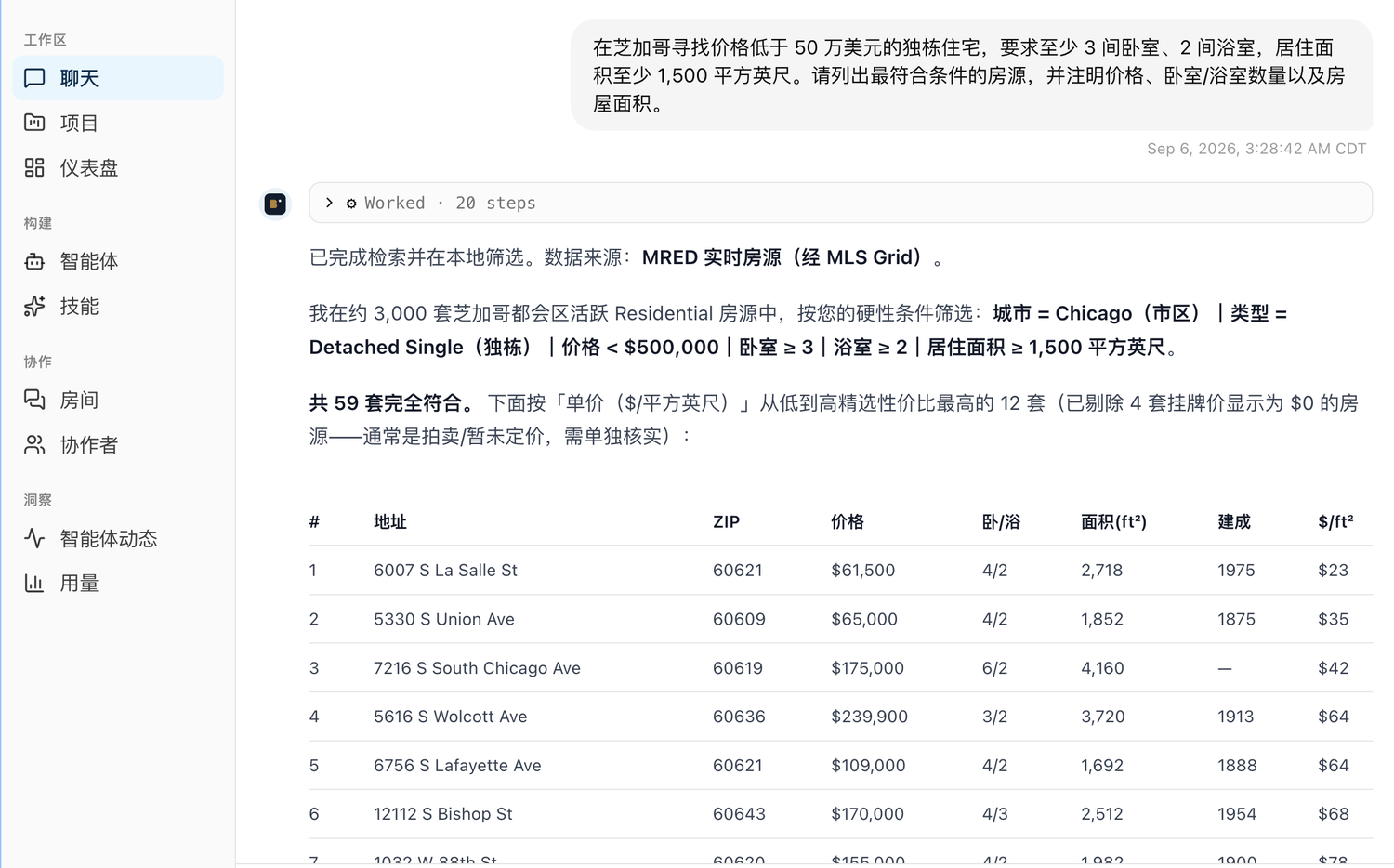This screenshot has width=1394, height=868.
Task: Open the 协作者 people icon
Action: [x=34, y=444]
